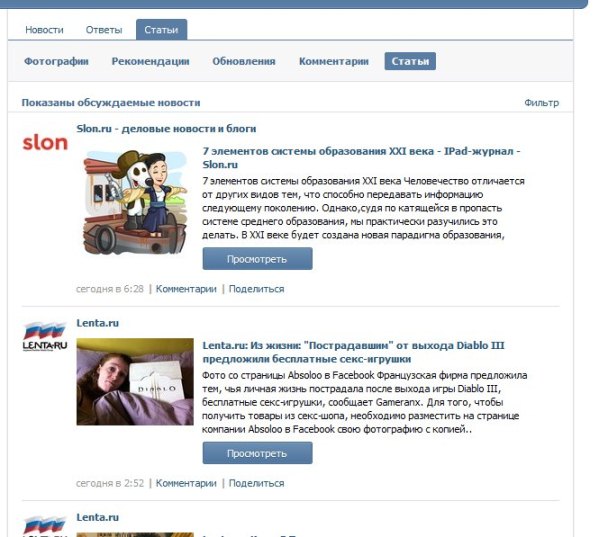Open the 7 элементов системы образования headline
Viewport: 599px width, 537px height.
pos(361,158)
